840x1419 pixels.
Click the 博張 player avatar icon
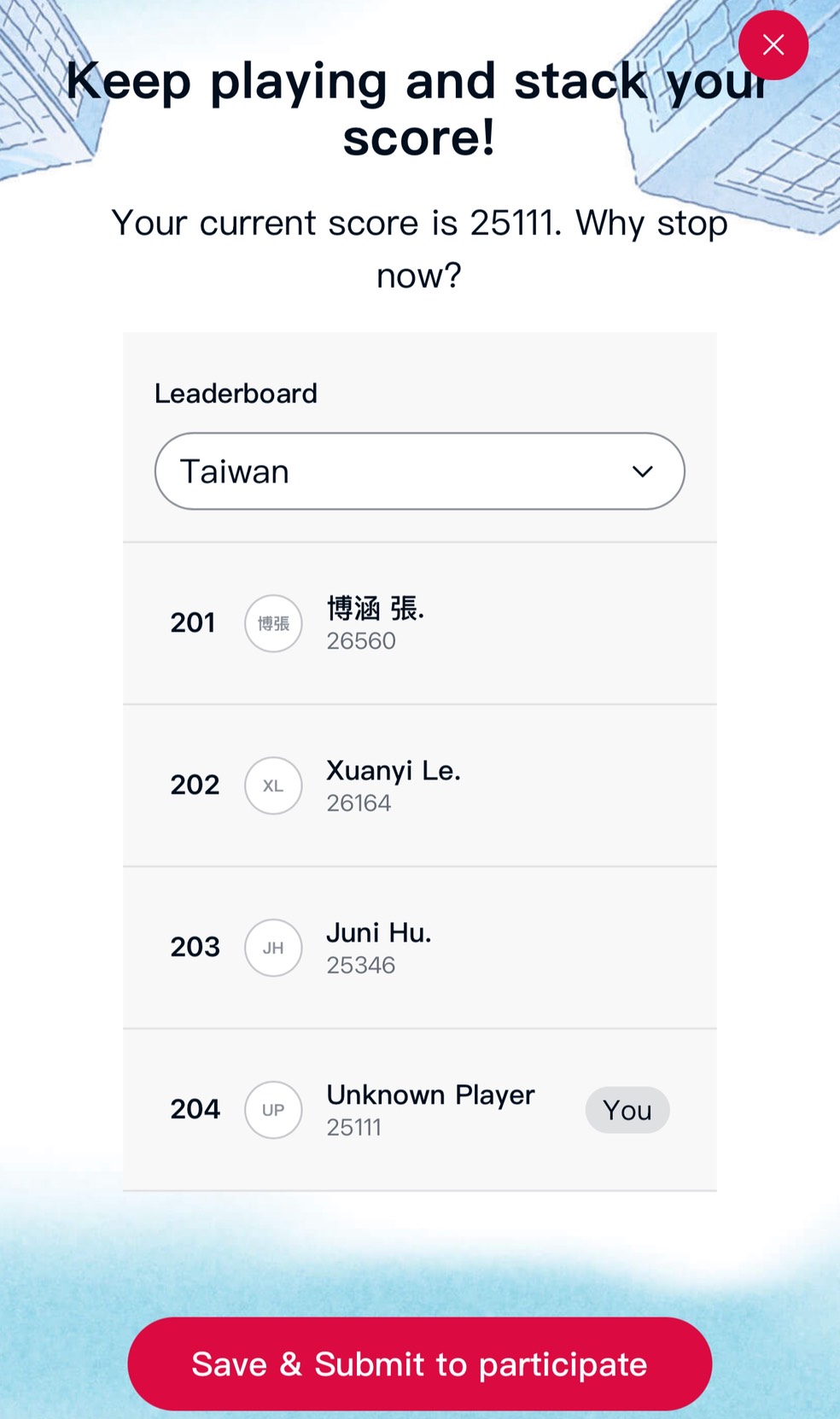click(272, 624)
